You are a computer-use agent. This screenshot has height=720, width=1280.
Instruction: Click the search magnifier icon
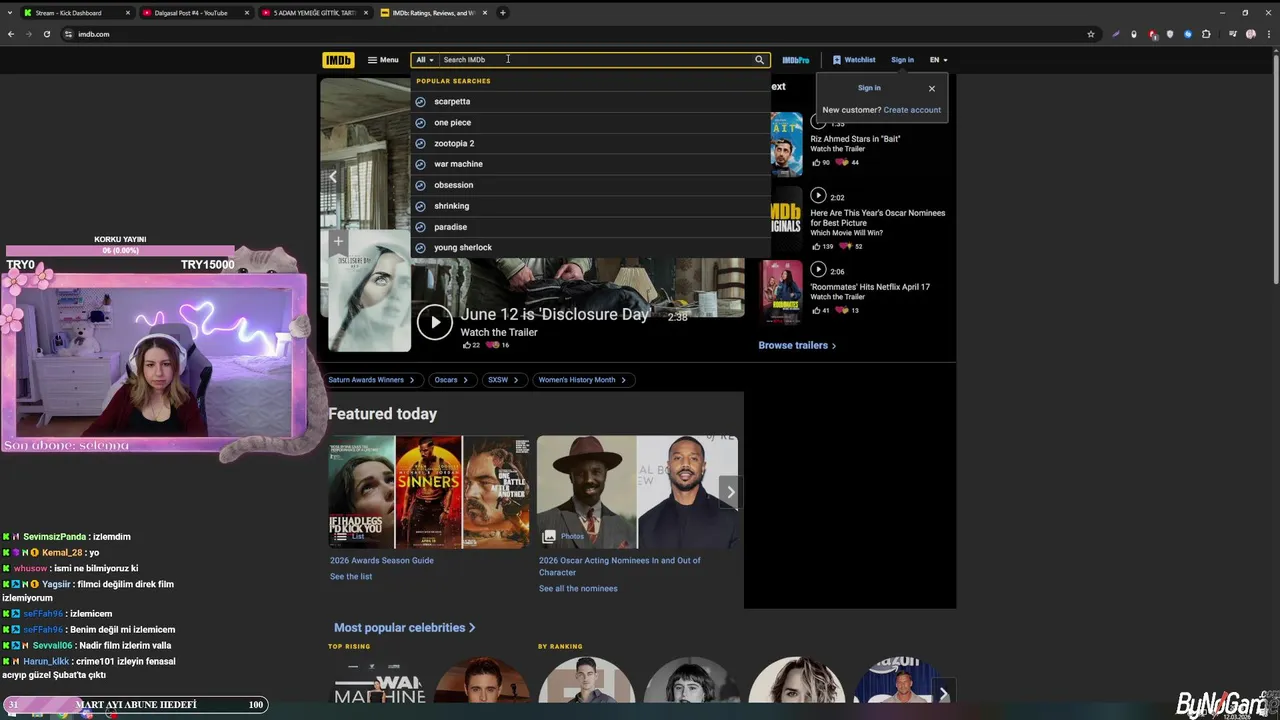(760, 60)
